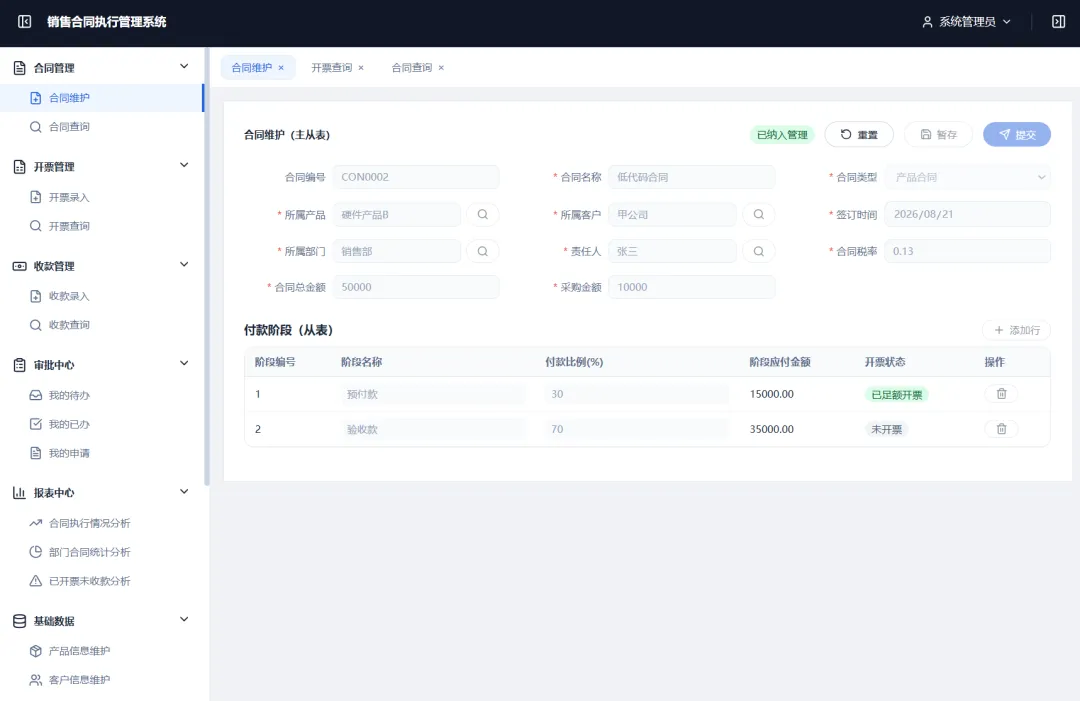Click the 重置 button

coord(859,134)
